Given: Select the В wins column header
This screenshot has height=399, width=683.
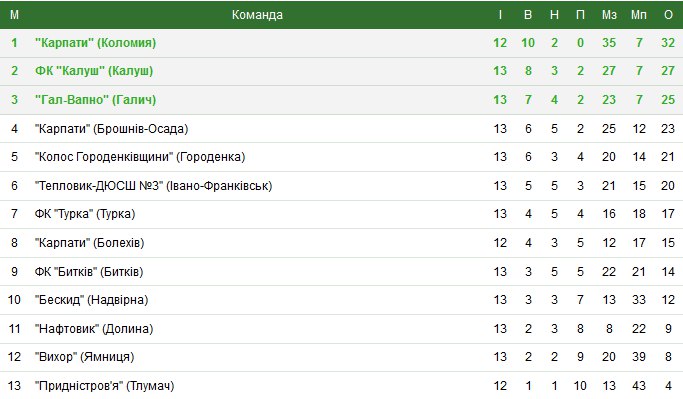Looking at the screenshot, I should 528,15.
